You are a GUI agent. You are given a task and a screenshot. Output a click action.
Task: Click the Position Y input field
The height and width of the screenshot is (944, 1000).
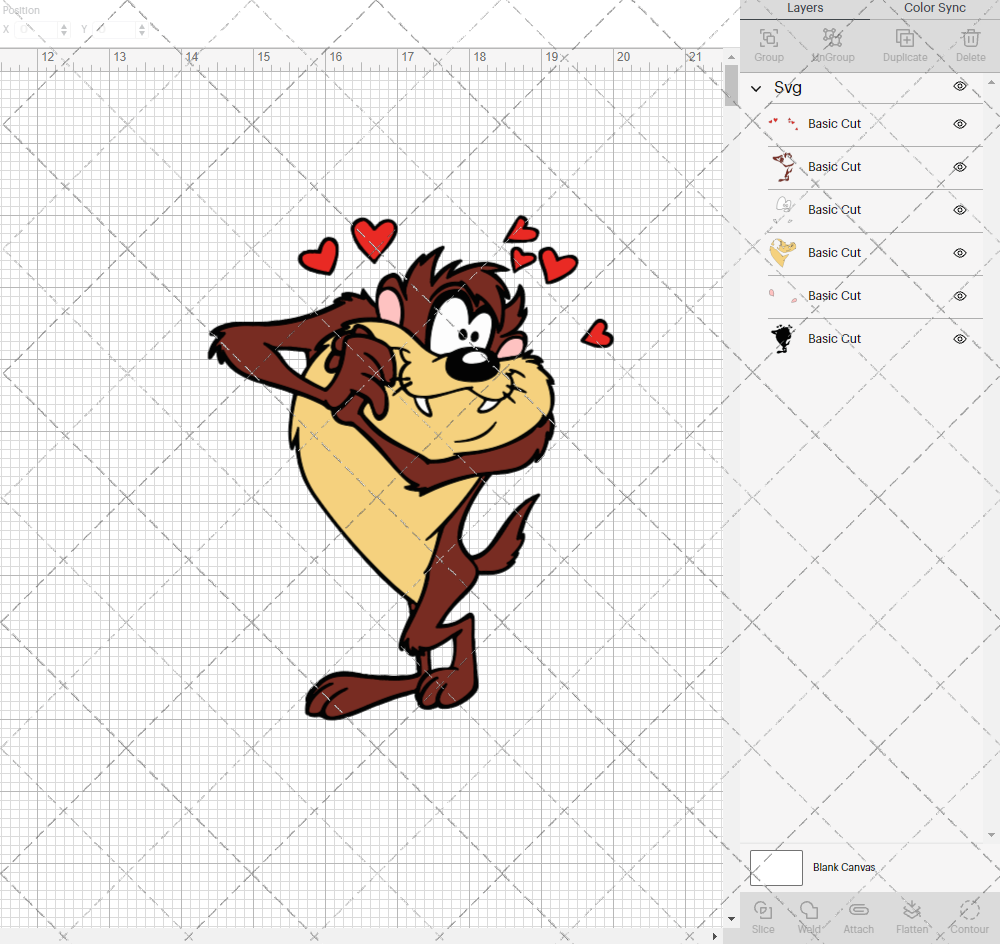pyautogui.click(x=115, y=29)
